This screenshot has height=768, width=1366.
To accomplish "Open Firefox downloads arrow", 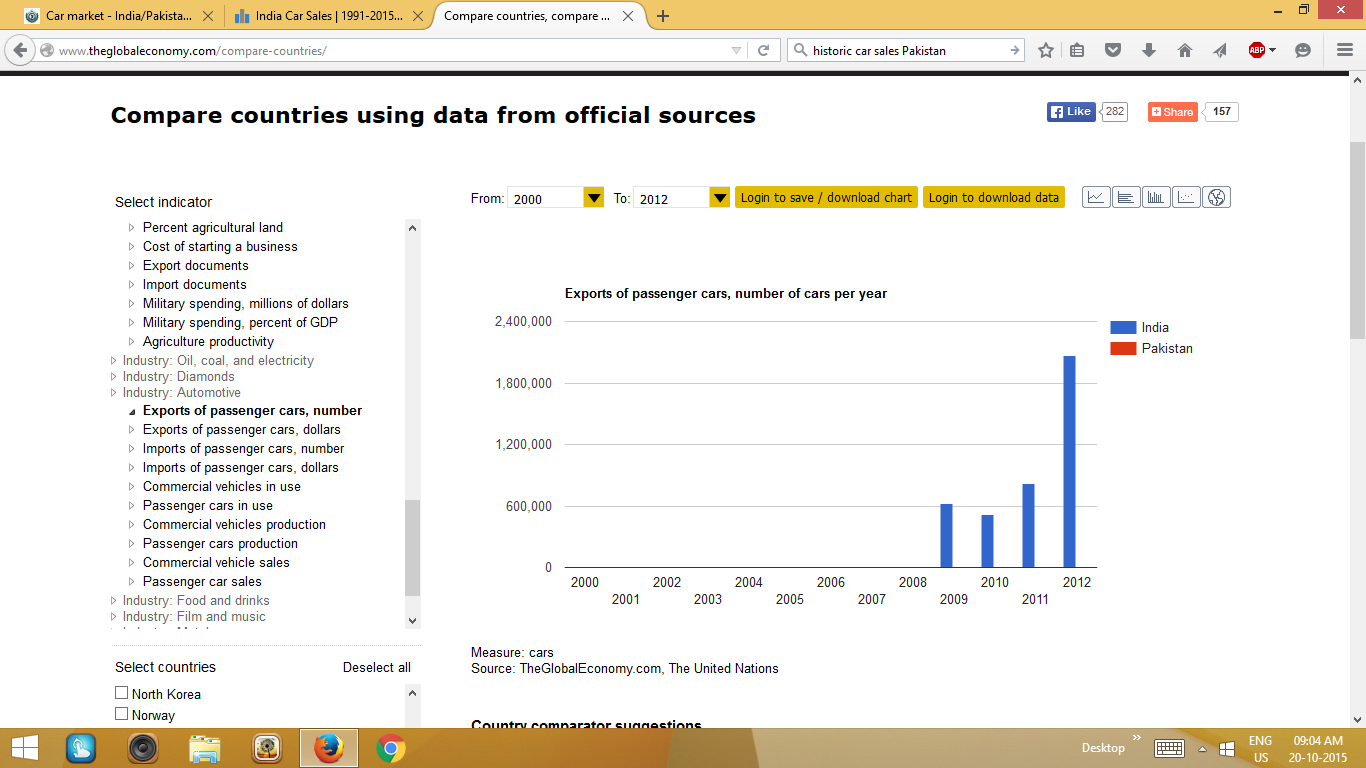I will (x=1148, y=50).
